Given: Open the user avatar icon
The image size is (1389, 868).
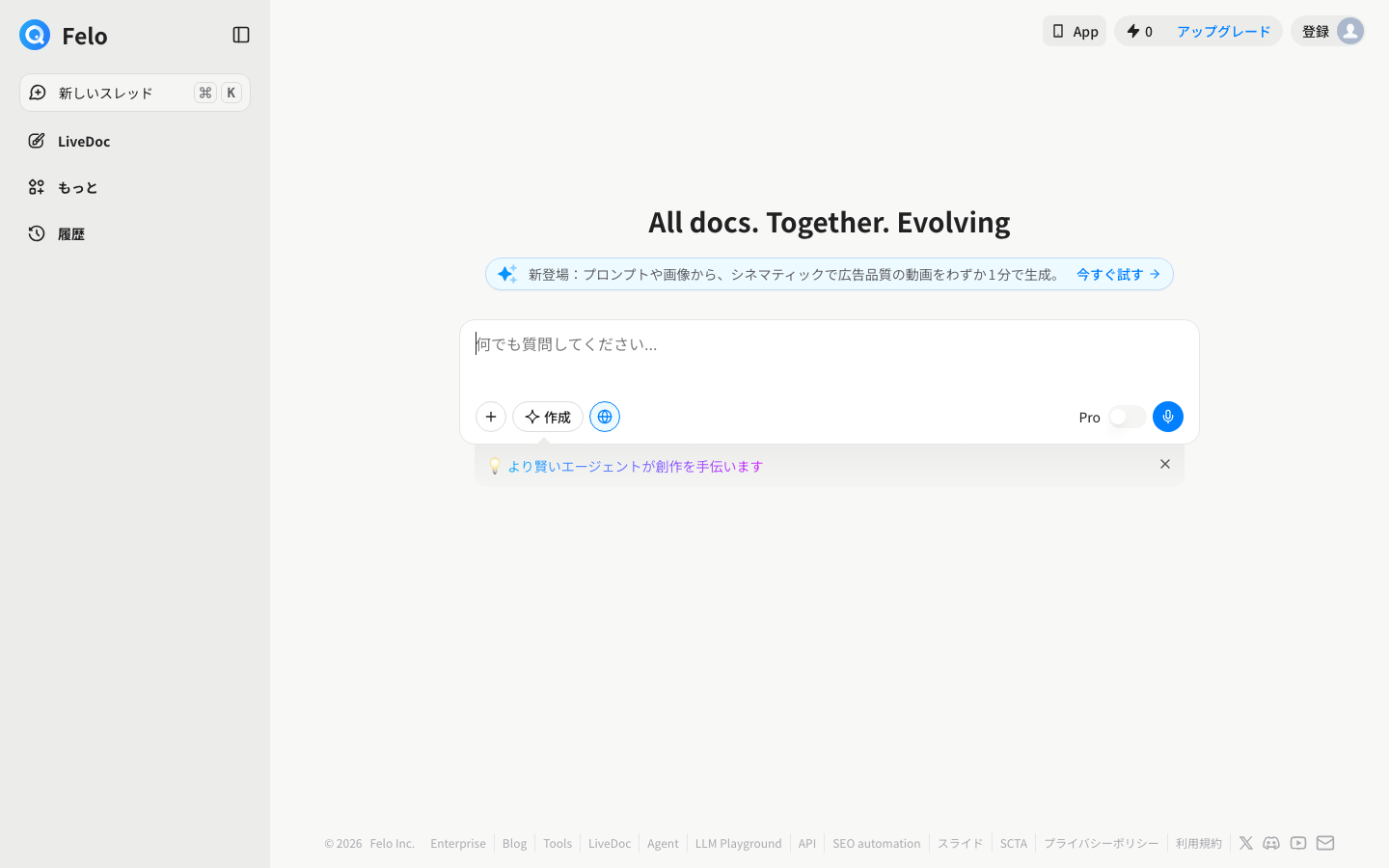Looking at the screenshot, I should point(1350,31).
